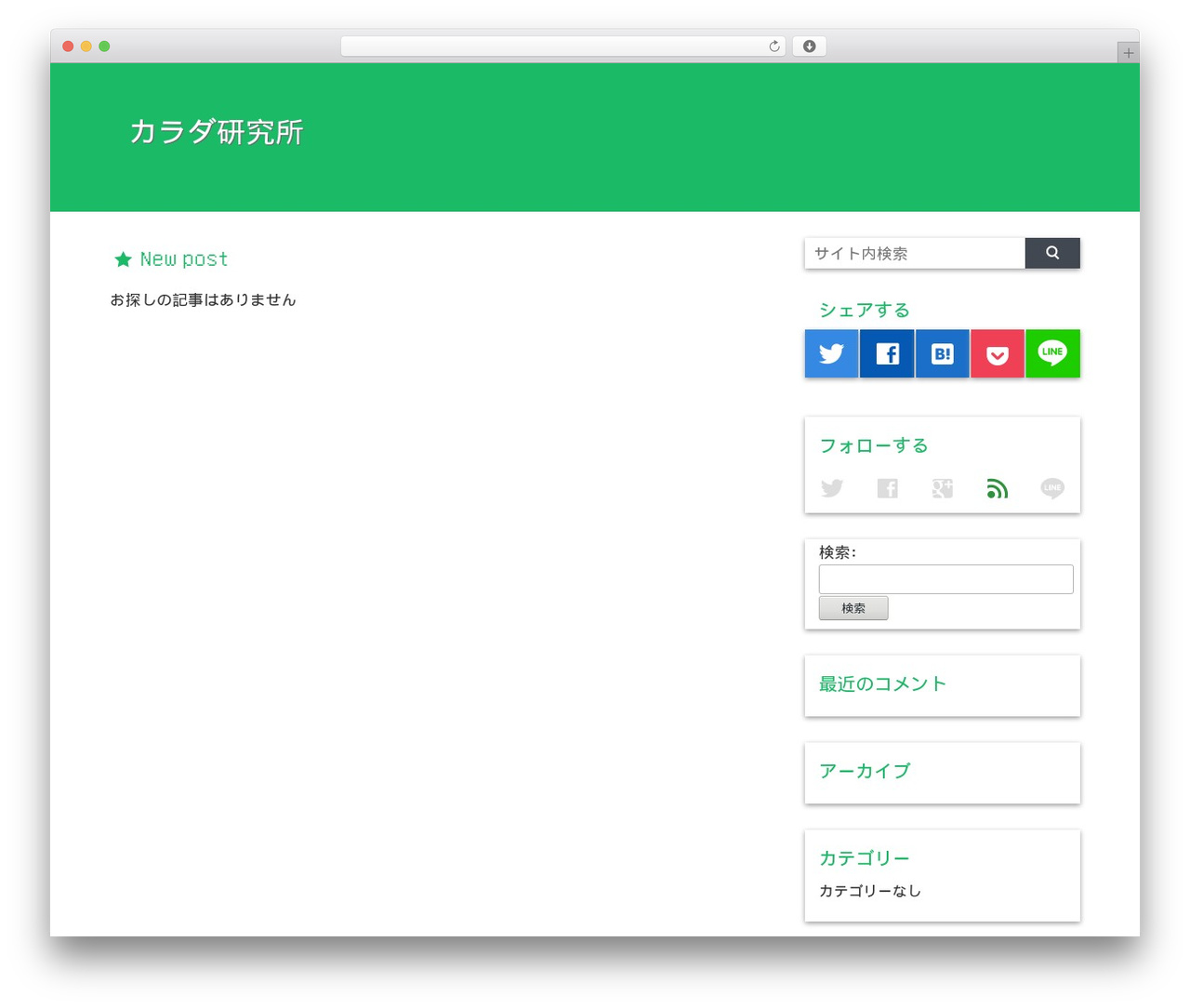Reload the page in the browser bar
The width and height of the screenshot is (1190, 1008).
click(x=774, y=46)
